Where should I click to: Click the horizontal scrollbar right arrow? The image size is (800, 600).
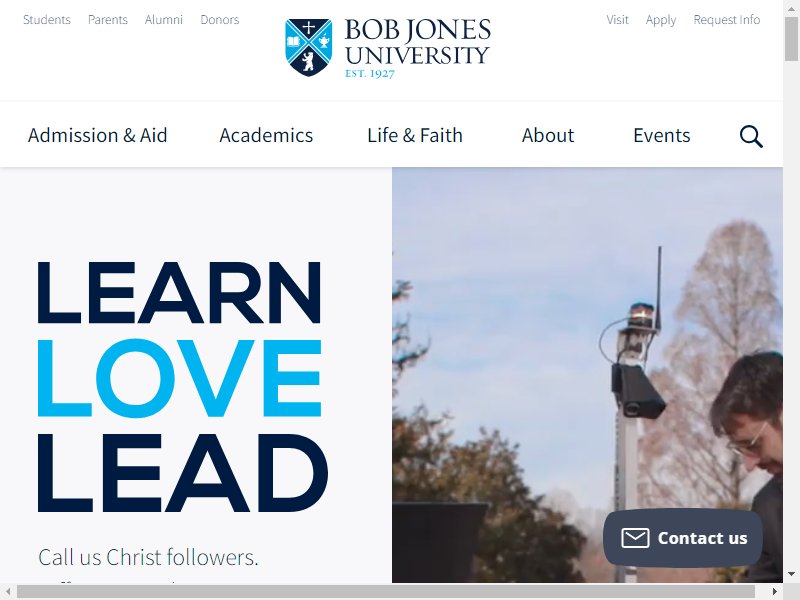point(774,591)
